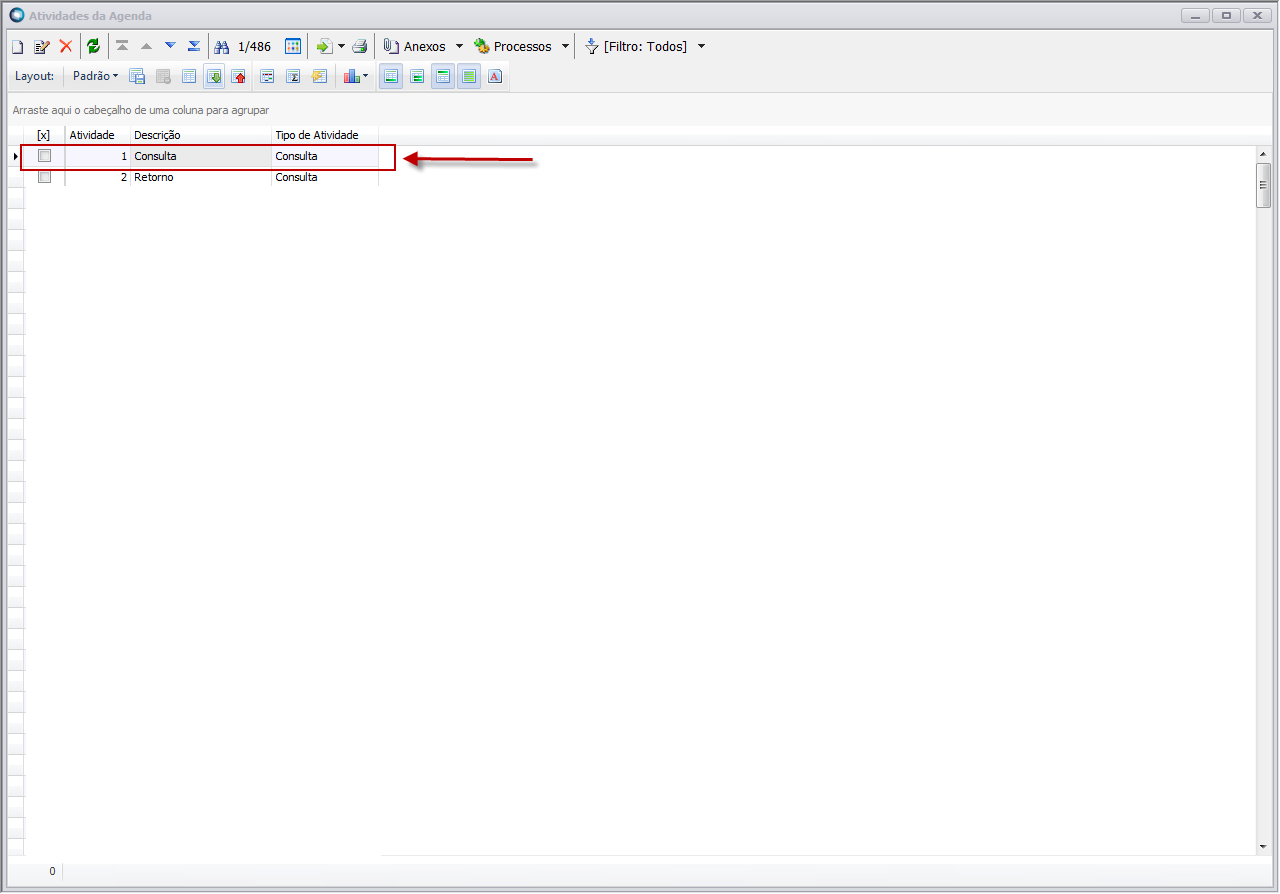The image size is (1280, 894).
Task: Select the Atividade cell with number 2
Action: tap(98, 177)
